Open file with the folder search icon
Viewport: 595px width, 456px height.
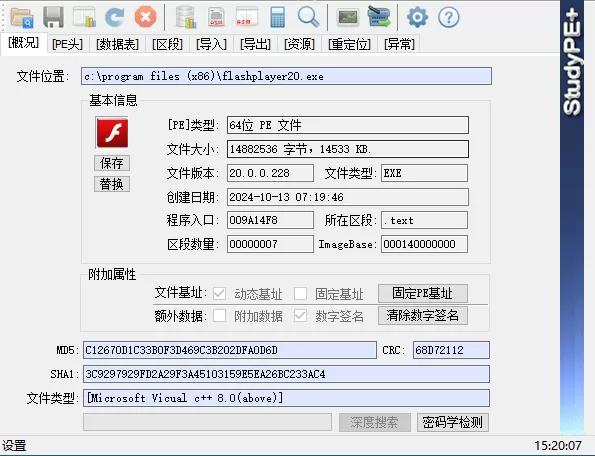[x=22, y=17]
